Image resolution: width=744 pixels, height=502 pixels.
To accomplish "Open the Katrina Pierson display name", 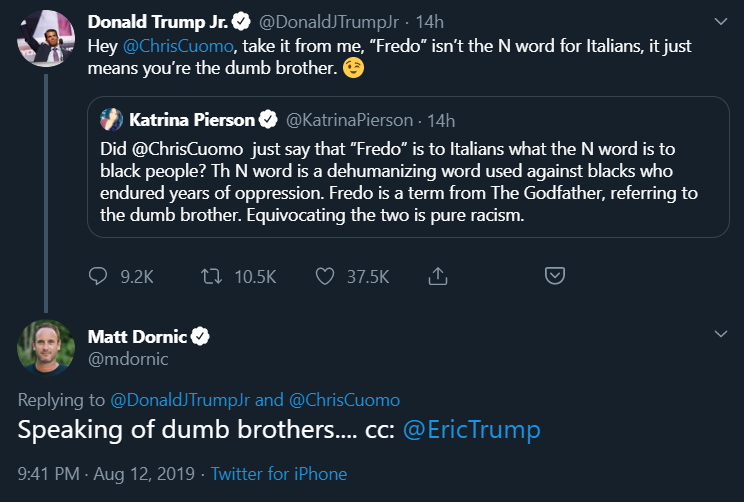I will [x=192, y=120].
